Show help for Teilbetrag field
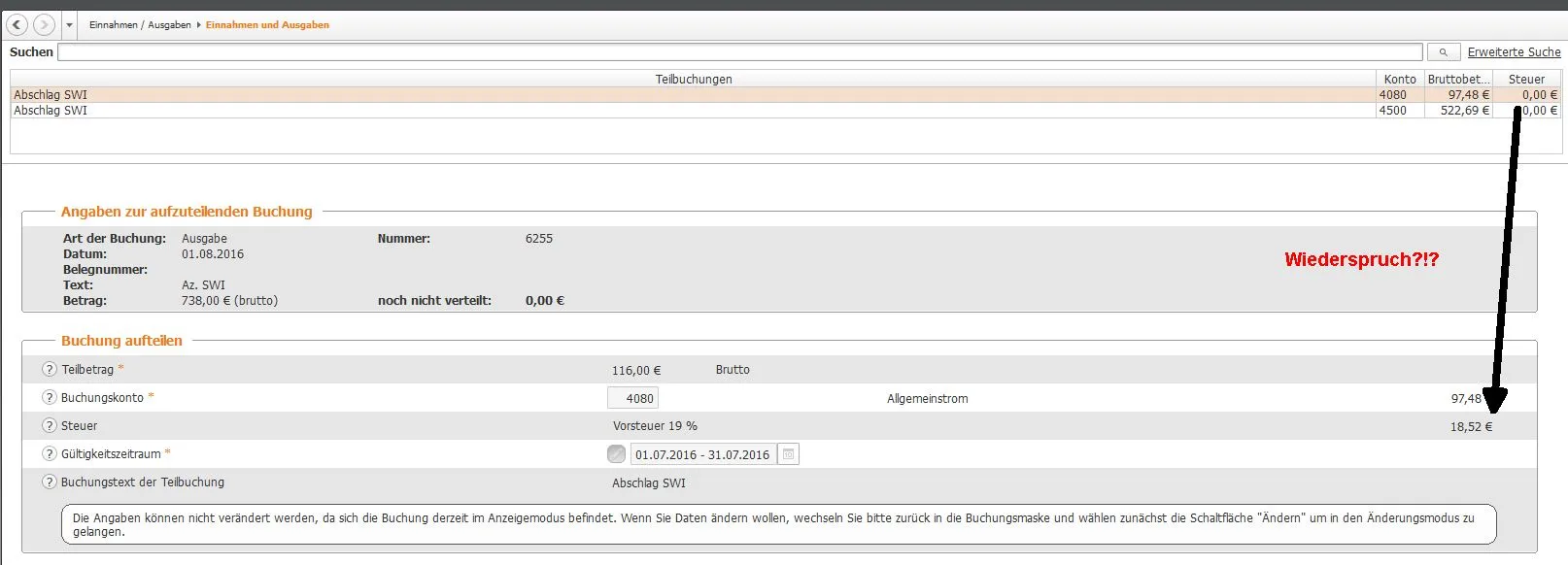 coord(50,370)
